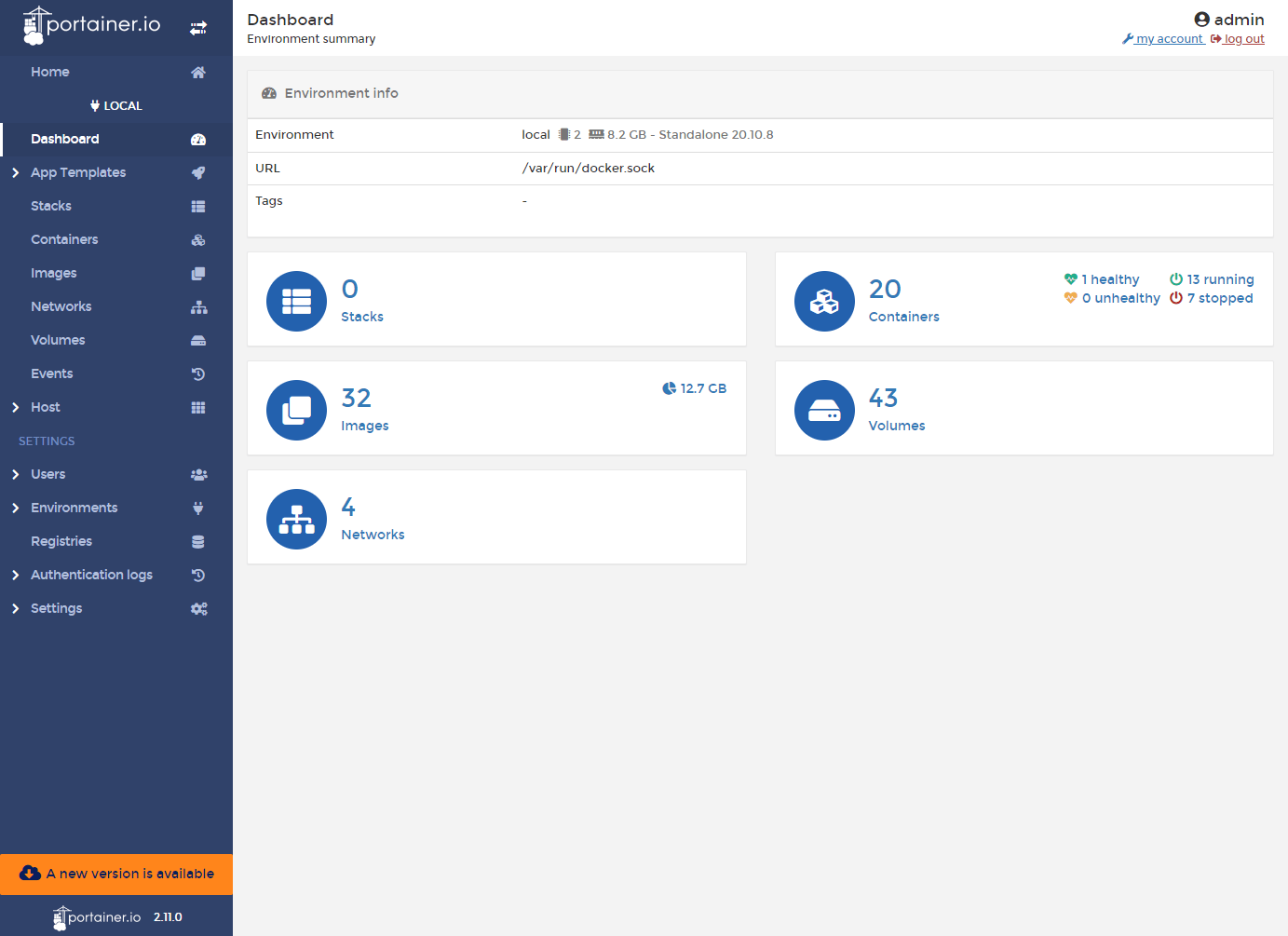Click the Networks sitemap icon tile
The width and height of the screenshot is (1288, 936).
pyautogui.click(x=296, y=519)
